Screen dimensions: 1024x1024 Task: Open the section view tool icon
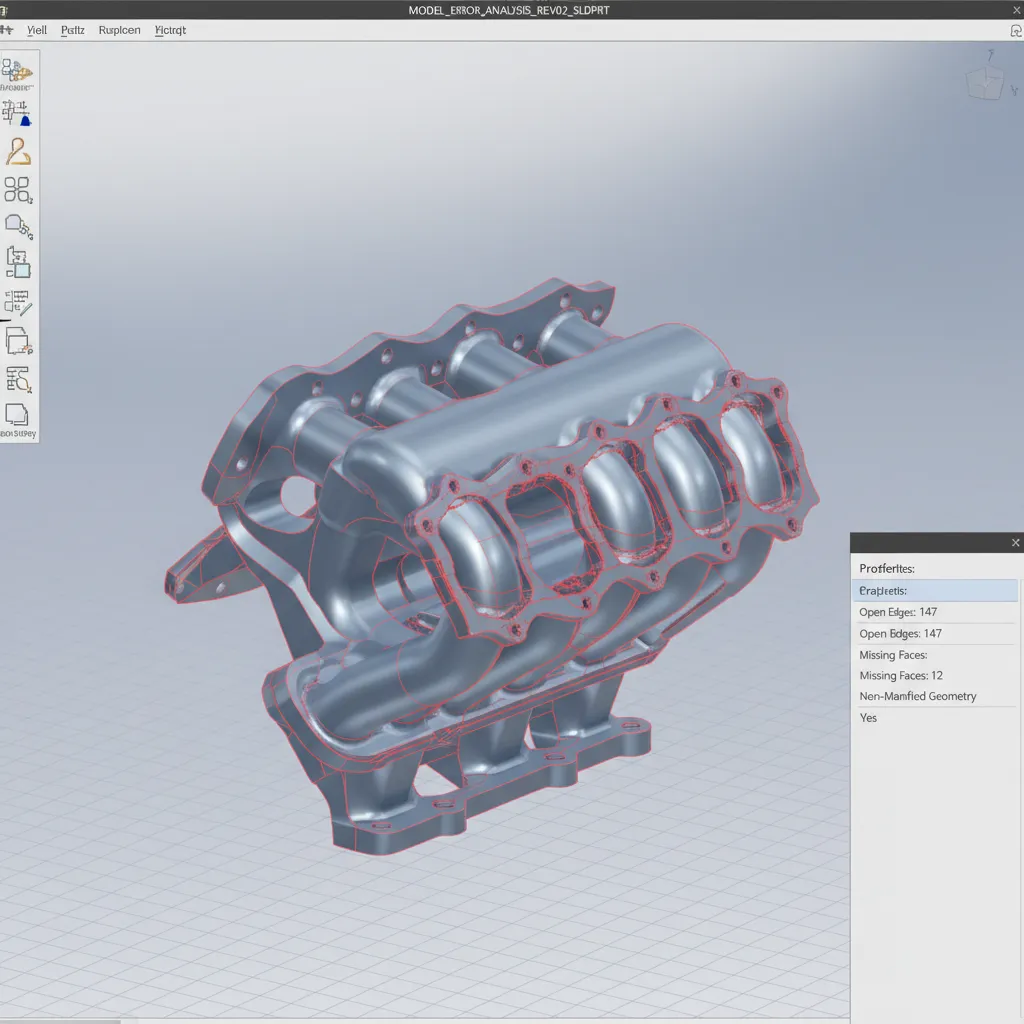tap(18, 262)
